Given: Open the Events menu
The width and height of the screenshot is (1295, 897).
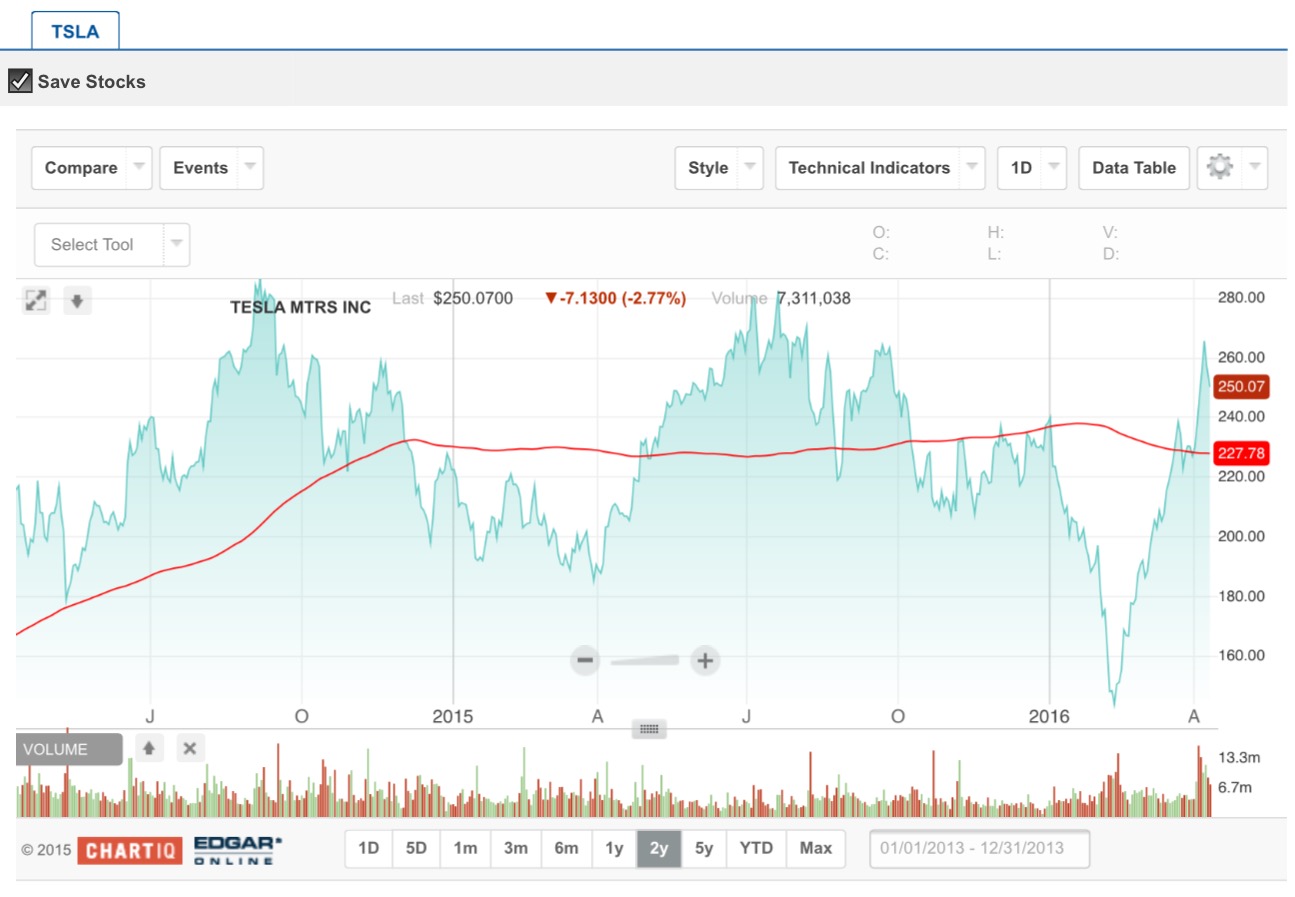Looking at the screenshot, I should click(x=211, y=168).
